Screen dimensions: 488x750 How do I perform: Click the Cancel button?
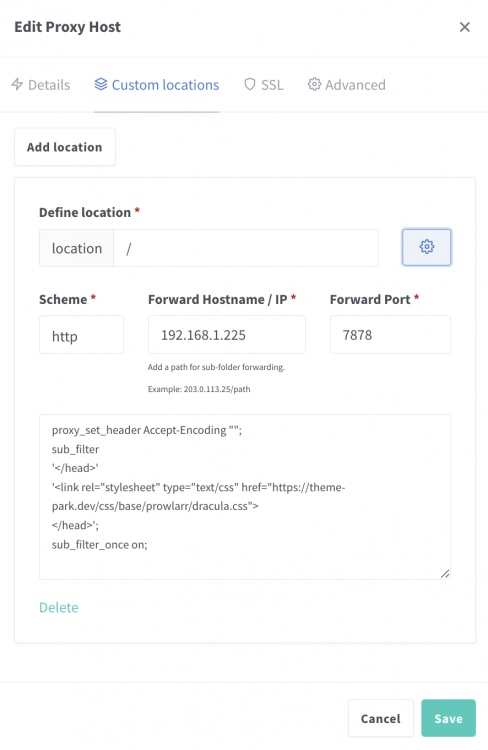pos(381,718)
